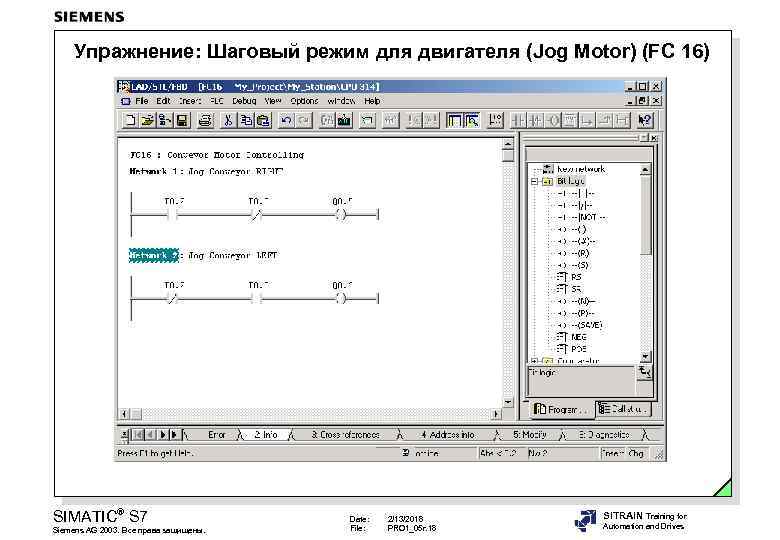Select the --(R) reset coil element

tap(574, 253)
